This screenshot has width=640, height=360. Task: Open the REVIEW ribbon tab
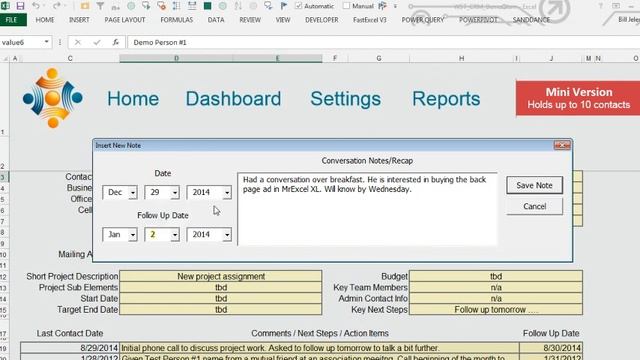point(250,20)
